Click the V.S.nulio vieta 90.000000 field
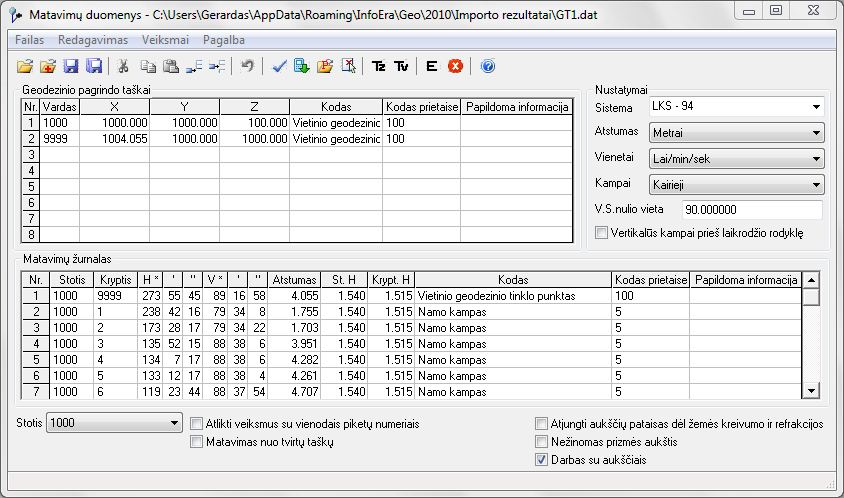Viewport: 844px width, 498px height. coord(751,209)
